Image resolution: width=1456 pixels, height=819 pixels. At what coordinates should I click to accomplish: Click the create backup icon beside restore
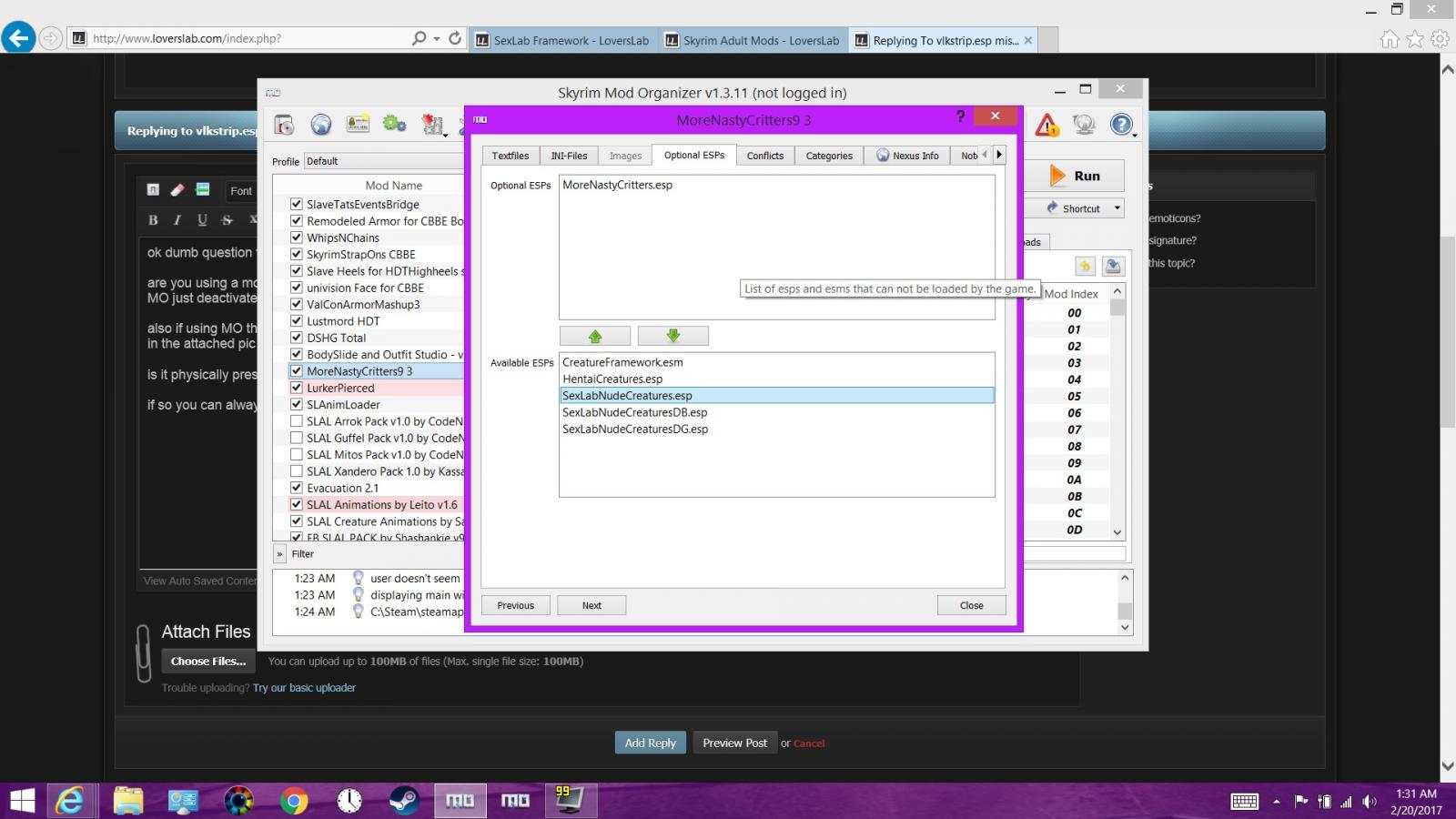pyautogui.click(x=1113, y=266)
